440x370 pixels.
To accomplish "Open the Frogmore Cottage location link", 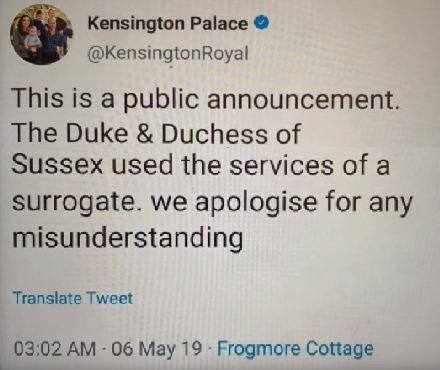I will (295, 349).
